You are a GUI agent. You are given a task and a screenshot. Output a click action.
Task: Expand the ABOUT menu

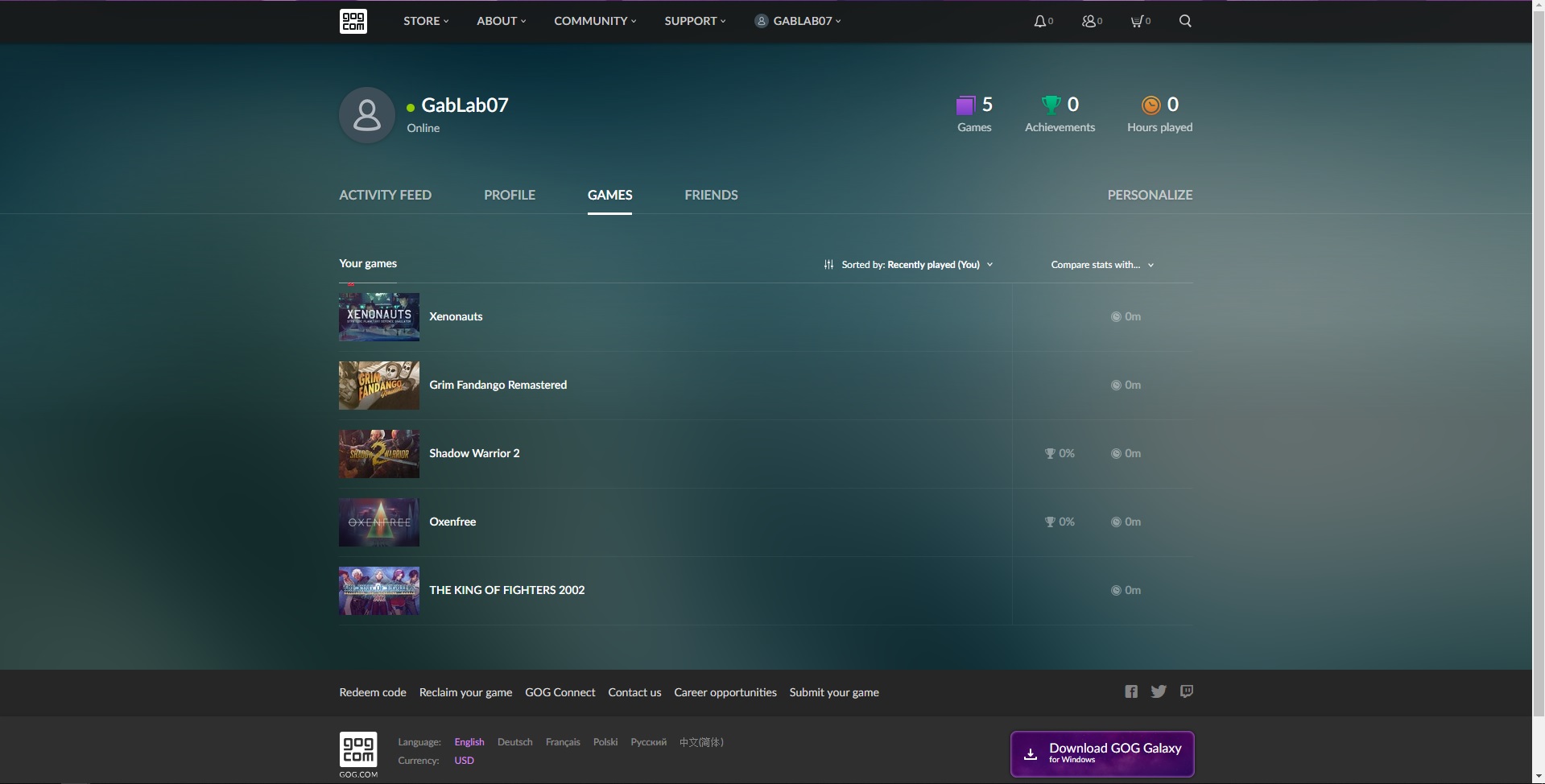[x=501, y=21]
